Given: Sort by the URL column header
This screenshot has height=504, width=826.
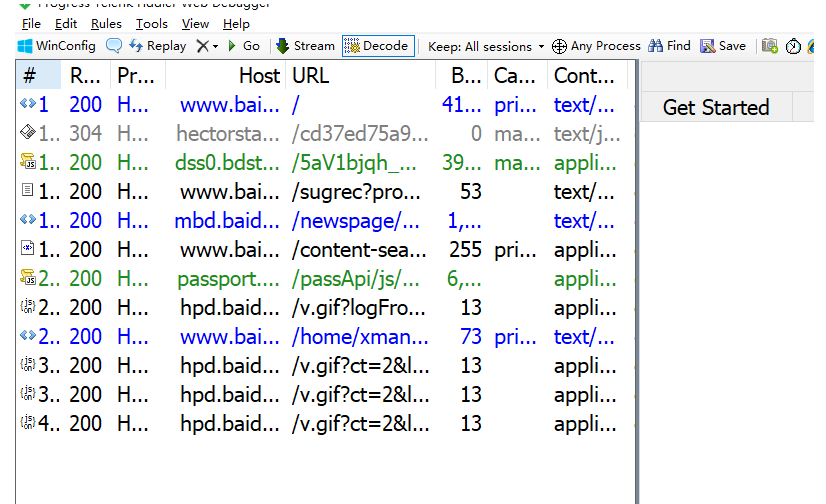Looking at the screenshot, I should (x=360, y=76).
